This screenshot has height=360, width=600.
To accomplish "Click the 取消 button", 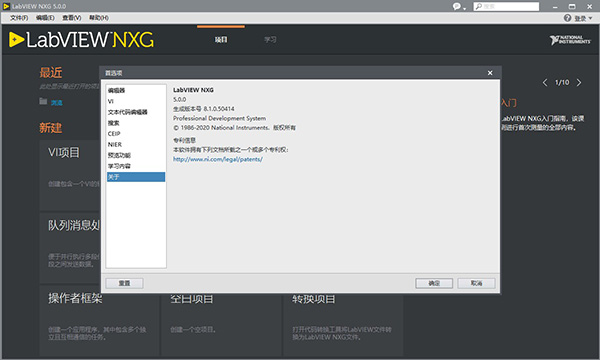I will pyautogui.click(x=476, y=283).
